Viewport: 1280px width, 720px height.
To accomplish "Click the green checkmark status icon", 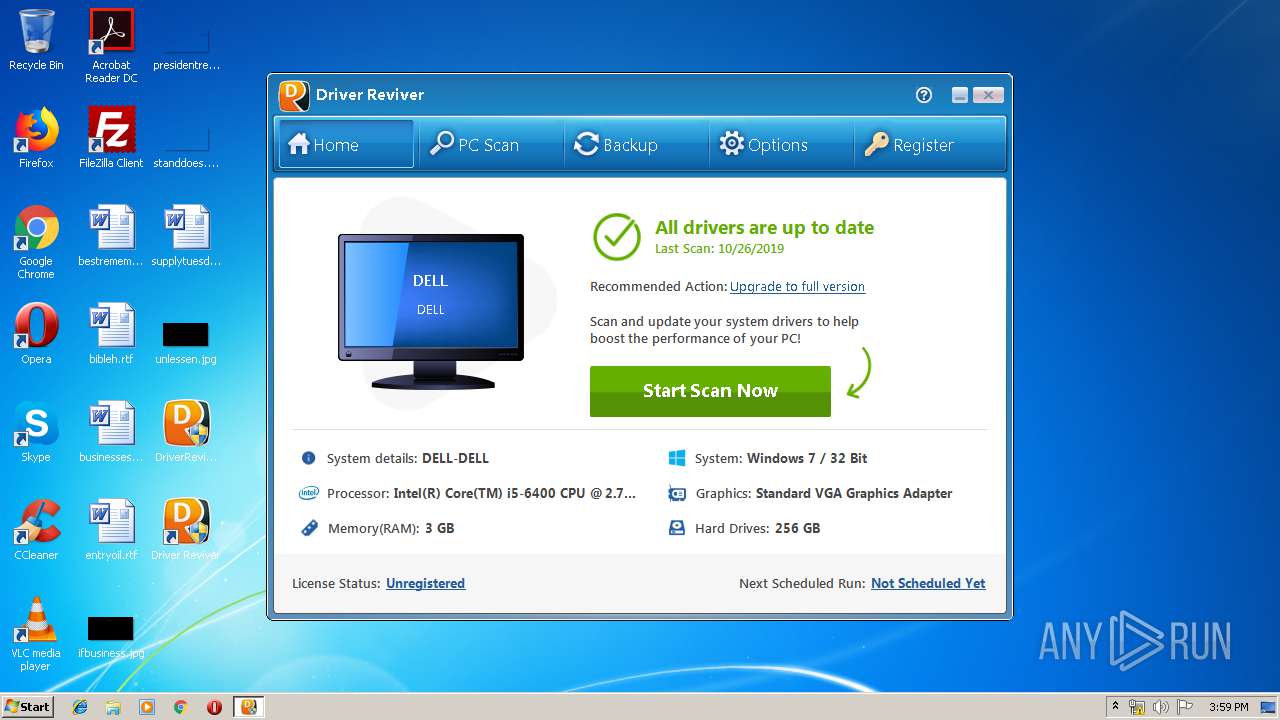I will point(617,237).
